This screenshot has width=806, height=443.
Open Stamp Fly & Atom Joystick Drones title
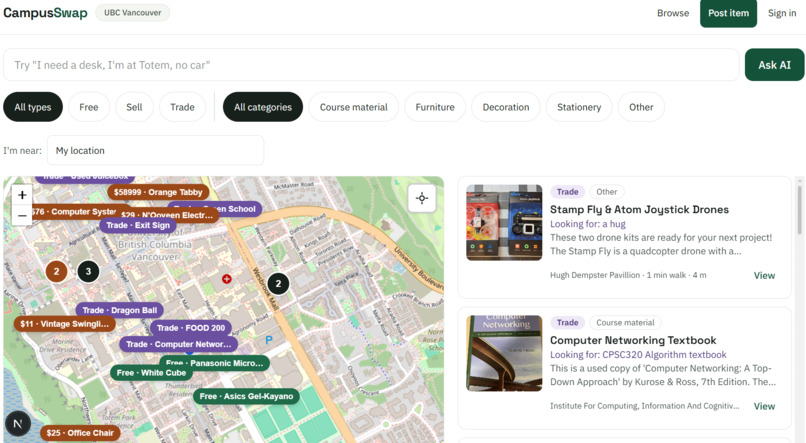tap(639, 209)
